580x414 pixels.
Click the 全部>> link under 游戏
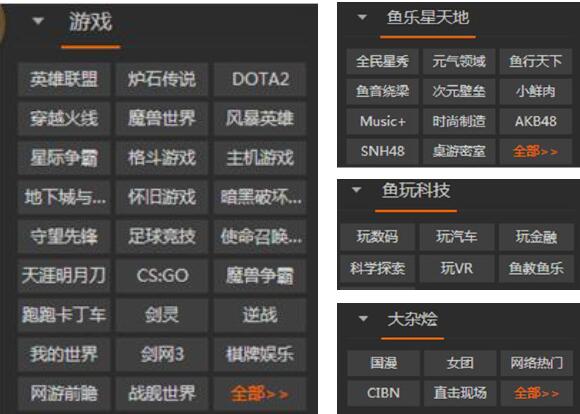click(260, 393)
